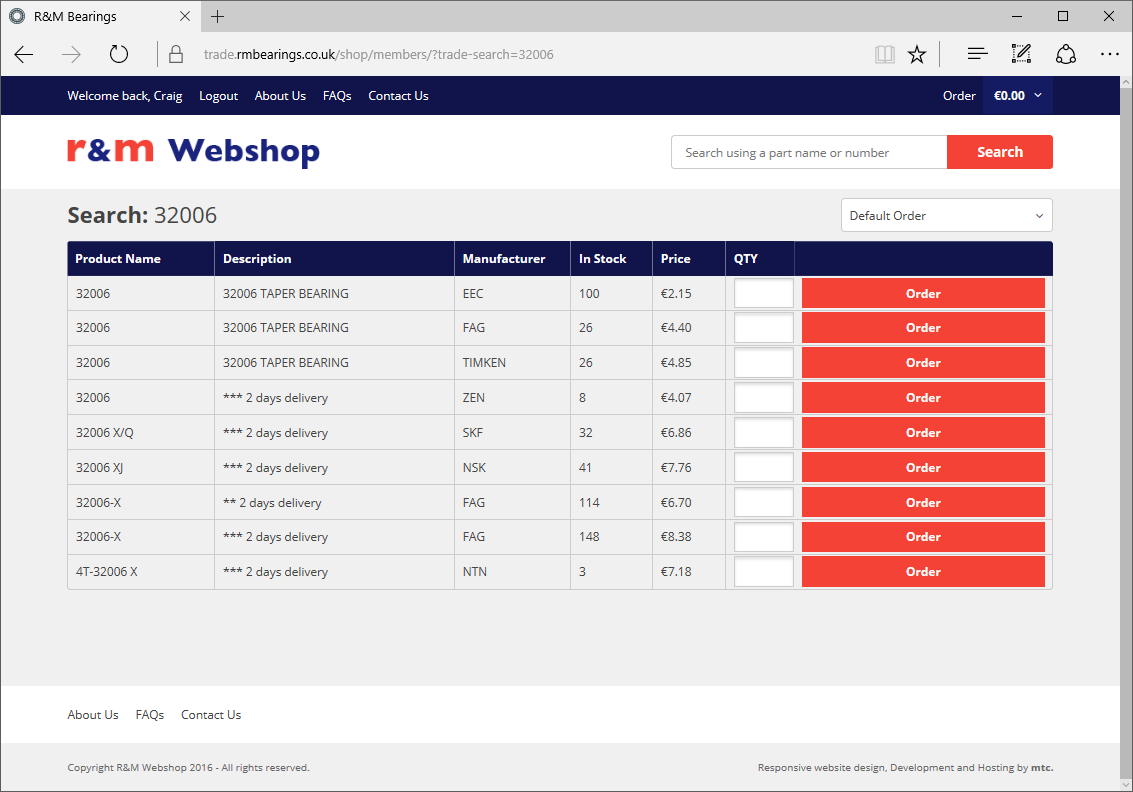Click quantity field for SKF row
The height and width of the screenshot is (792, 1133).
pyautogui.click(x=764, y=432)
